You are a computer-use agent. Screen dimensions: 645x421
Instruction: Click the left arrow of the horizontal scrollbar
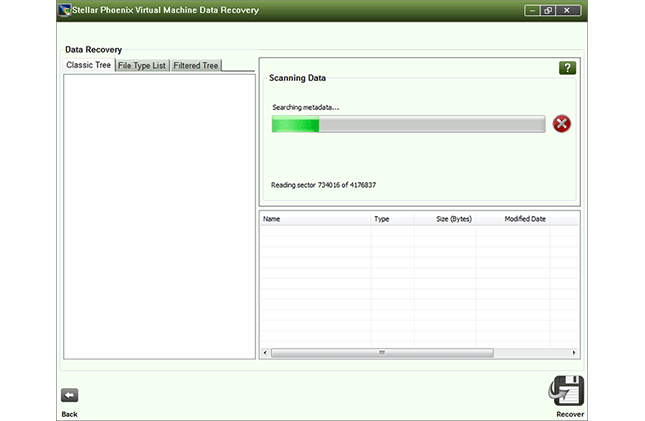pos(265,353)
